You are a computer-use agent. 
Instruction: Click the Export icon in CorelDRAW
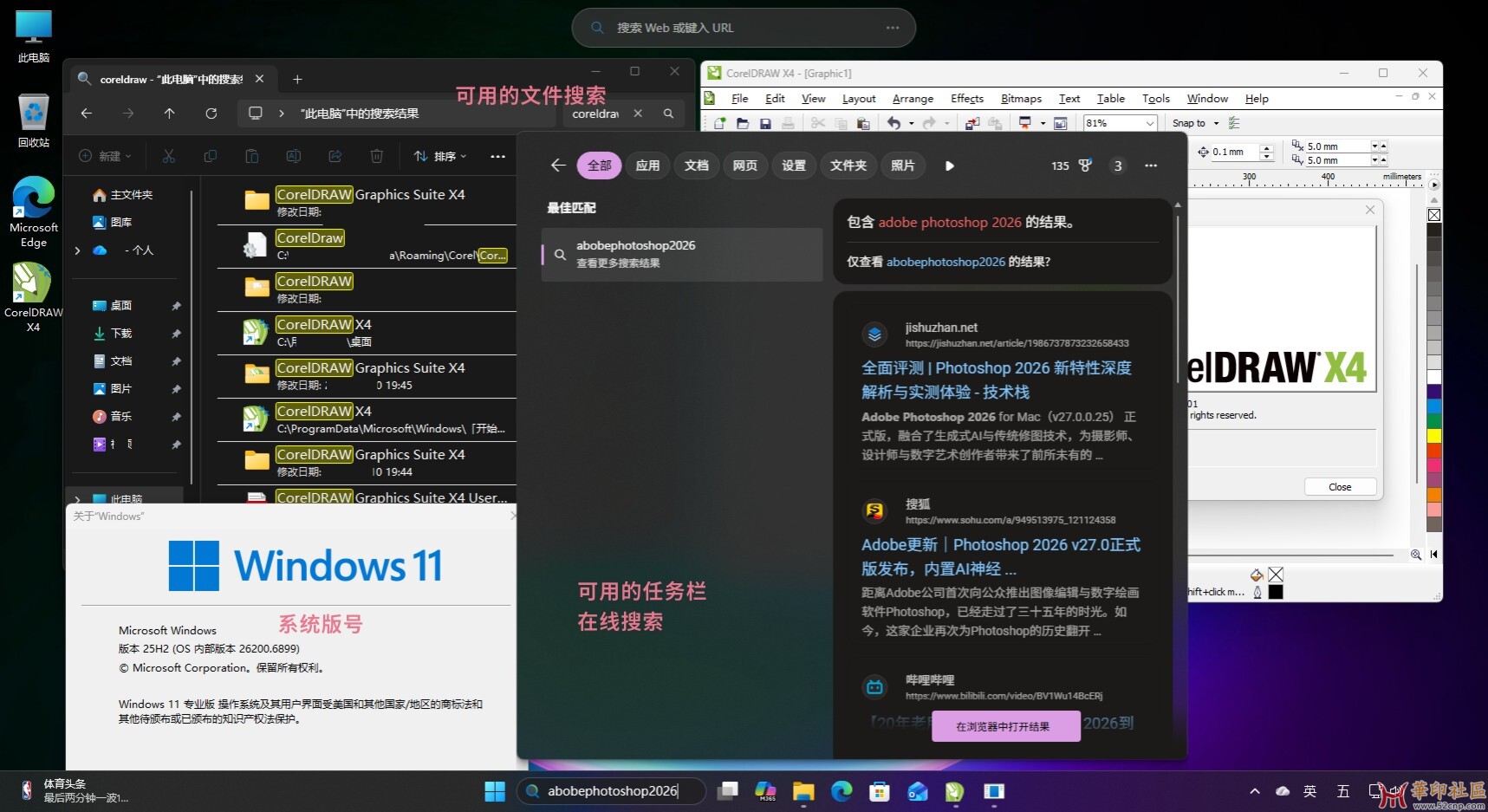point(996,123)
